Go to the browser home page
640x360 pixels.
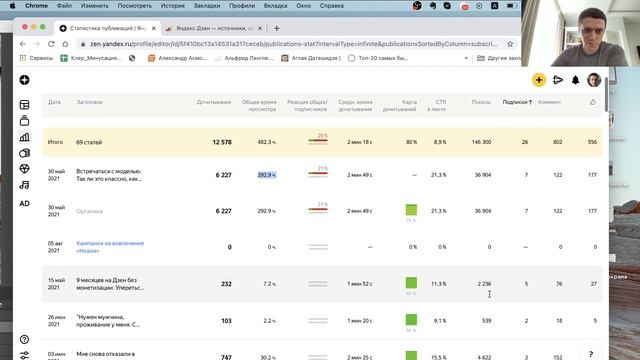pos(65,44)
